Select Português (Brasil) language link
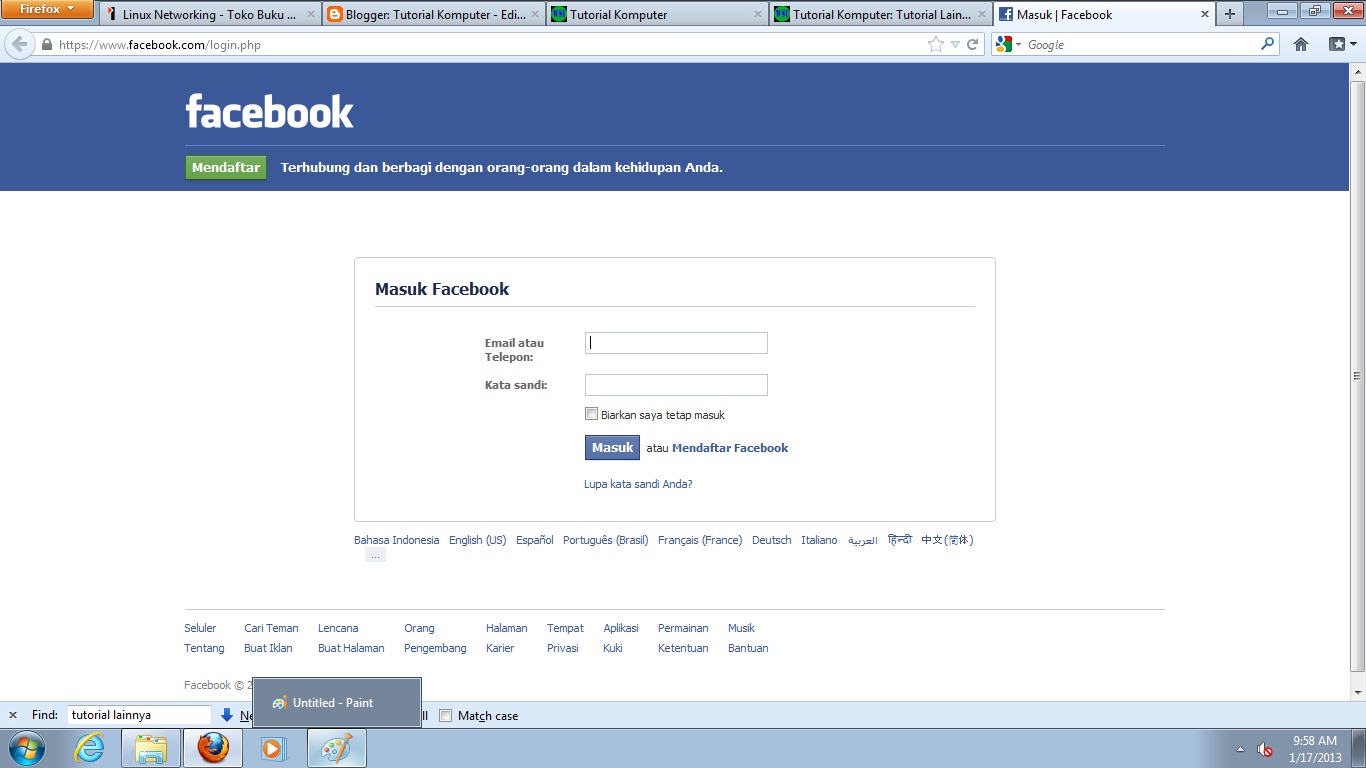The height and width of the screenshot is (768, 1366). 606,540
